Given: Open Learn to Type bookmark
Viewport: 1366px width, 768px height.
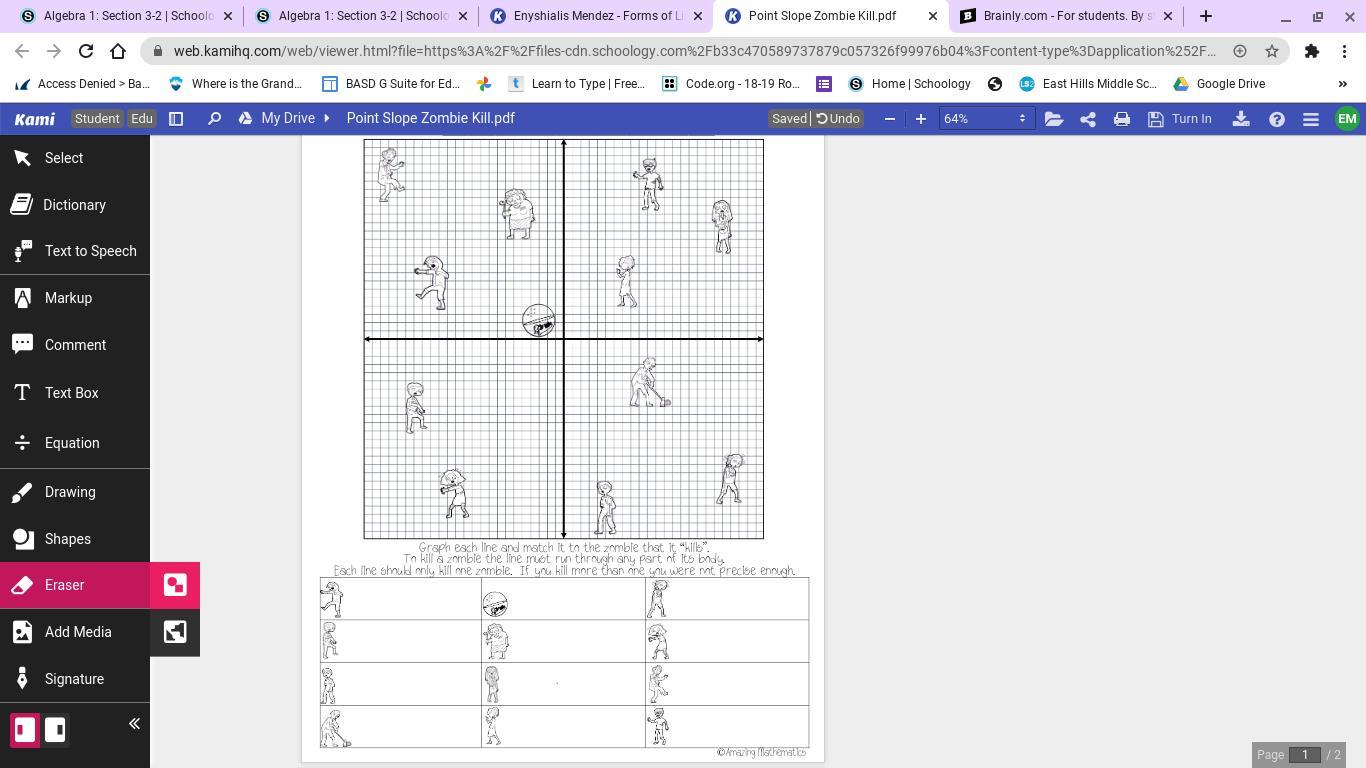Looking at the screenshot, I should 577,84.
